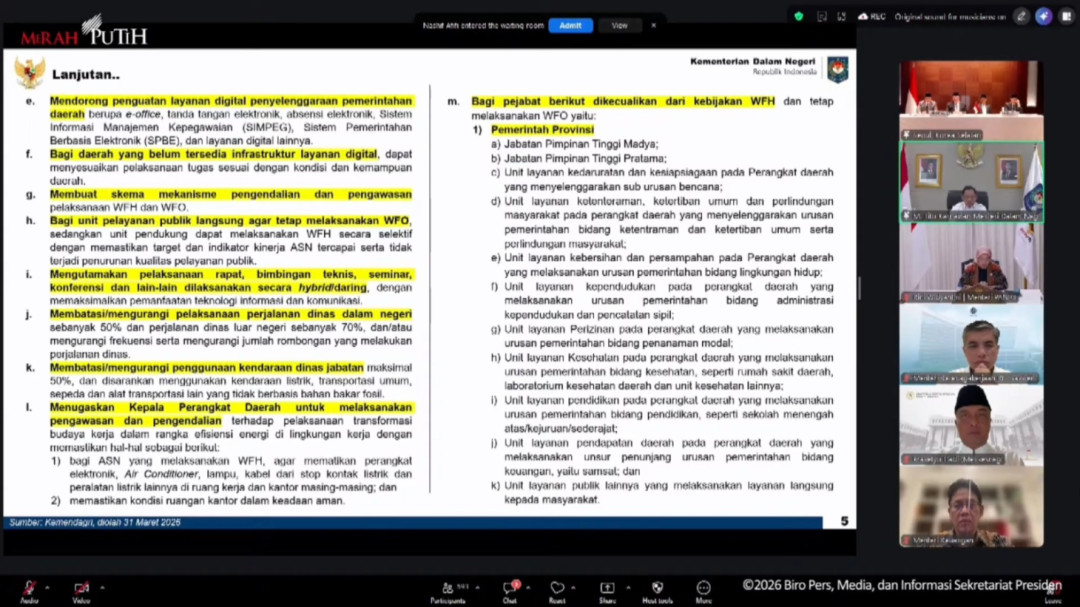Viewport: 1080px width, 607px height.
Task: Select the highlighted speaker video thumbnail
Action: pos(970,180)
